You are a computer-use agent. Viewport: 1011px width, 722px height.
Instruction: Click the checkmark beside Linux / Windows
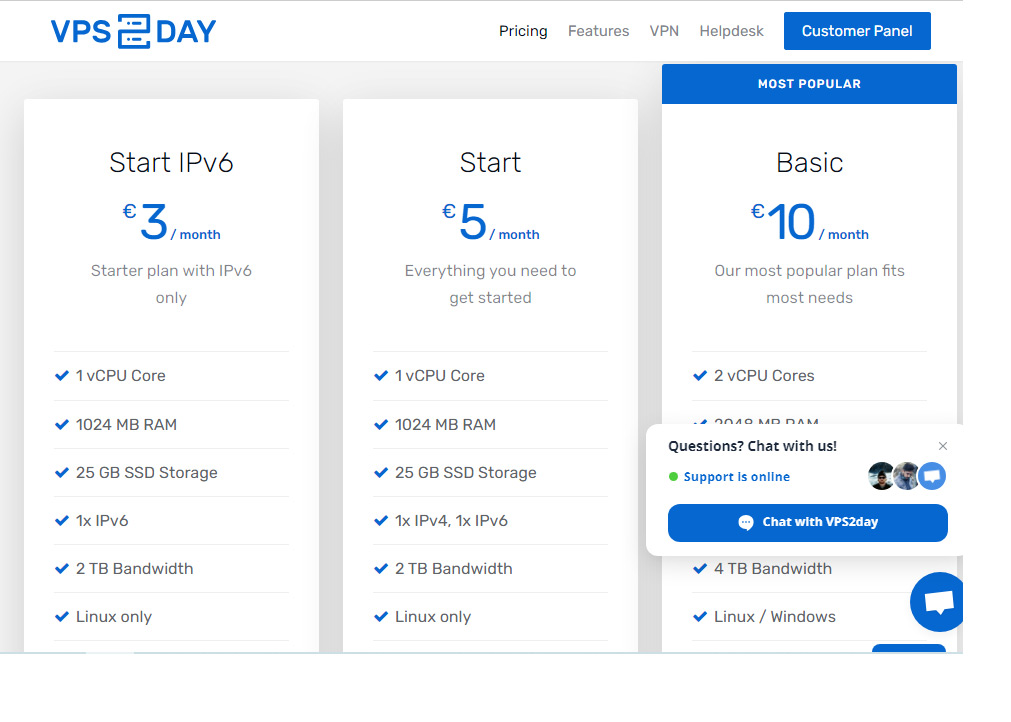[700, 617]
